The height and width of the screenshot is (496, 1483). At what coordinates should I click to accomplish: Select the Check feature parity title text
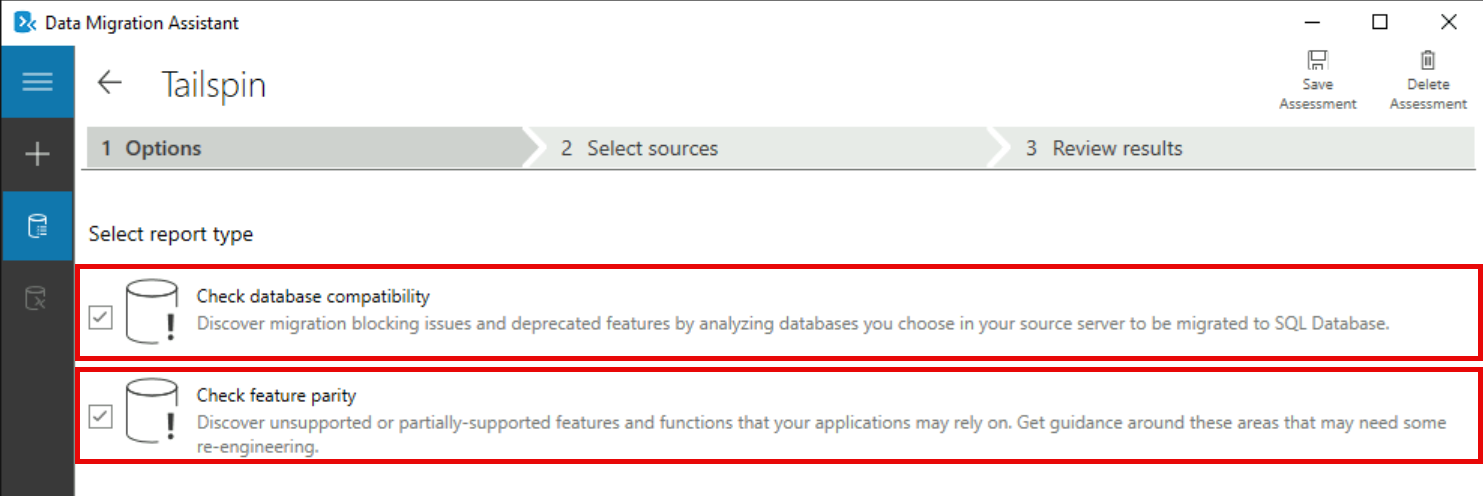277,396
